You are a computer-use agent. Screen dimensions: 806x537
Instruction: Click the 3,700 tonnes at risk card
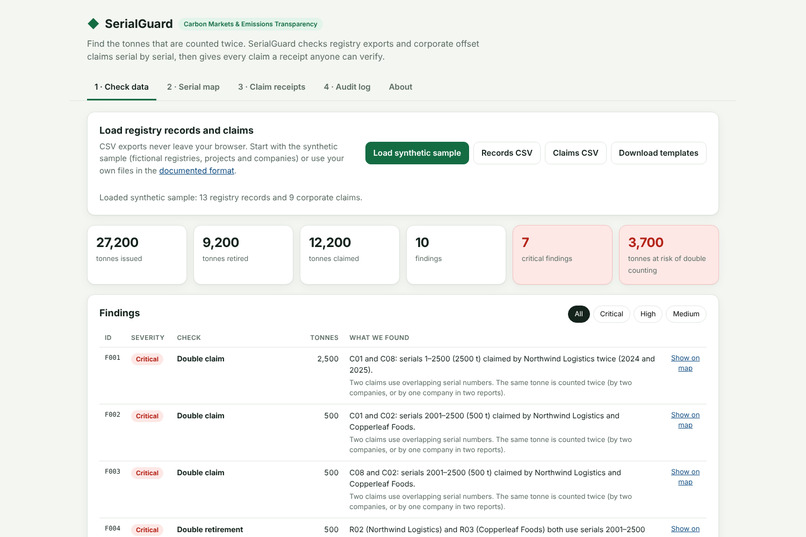tap(669, 255)
